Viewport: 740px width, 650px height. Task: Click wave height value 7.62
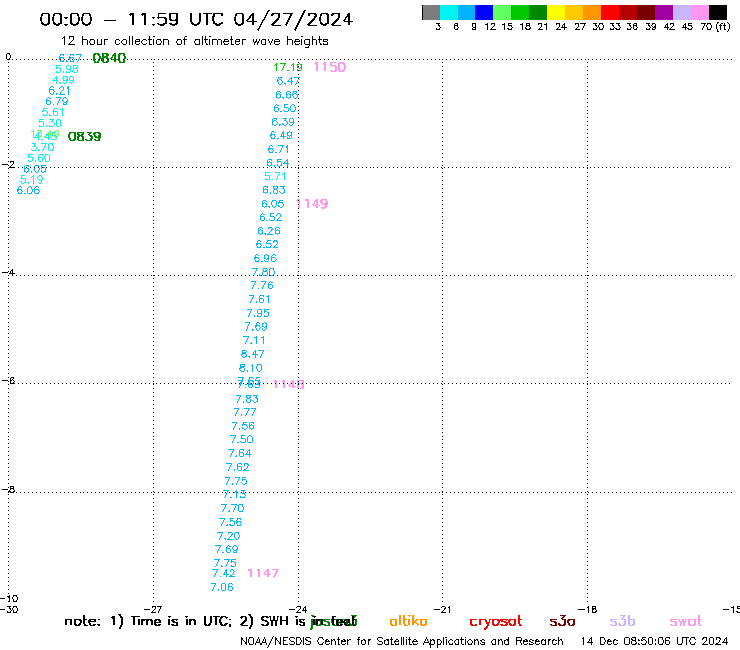237,467
